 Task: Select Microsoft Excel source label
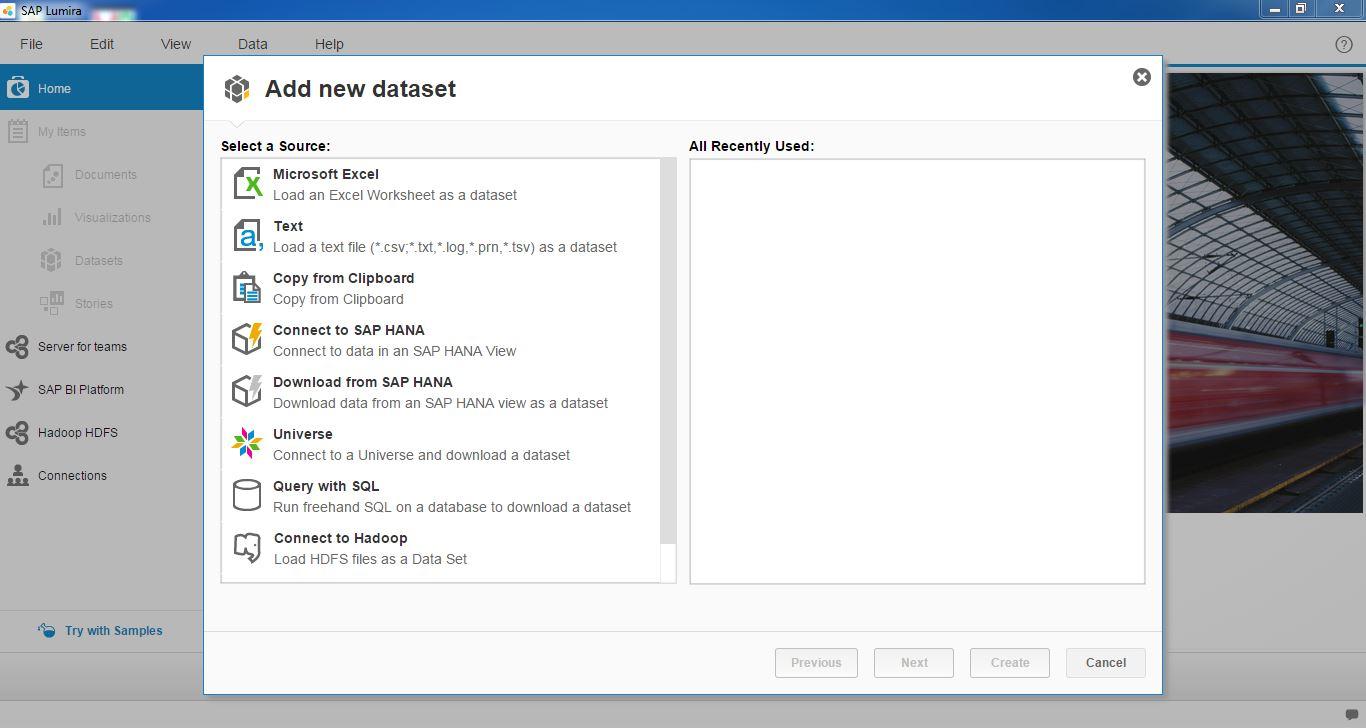(326, 174)
